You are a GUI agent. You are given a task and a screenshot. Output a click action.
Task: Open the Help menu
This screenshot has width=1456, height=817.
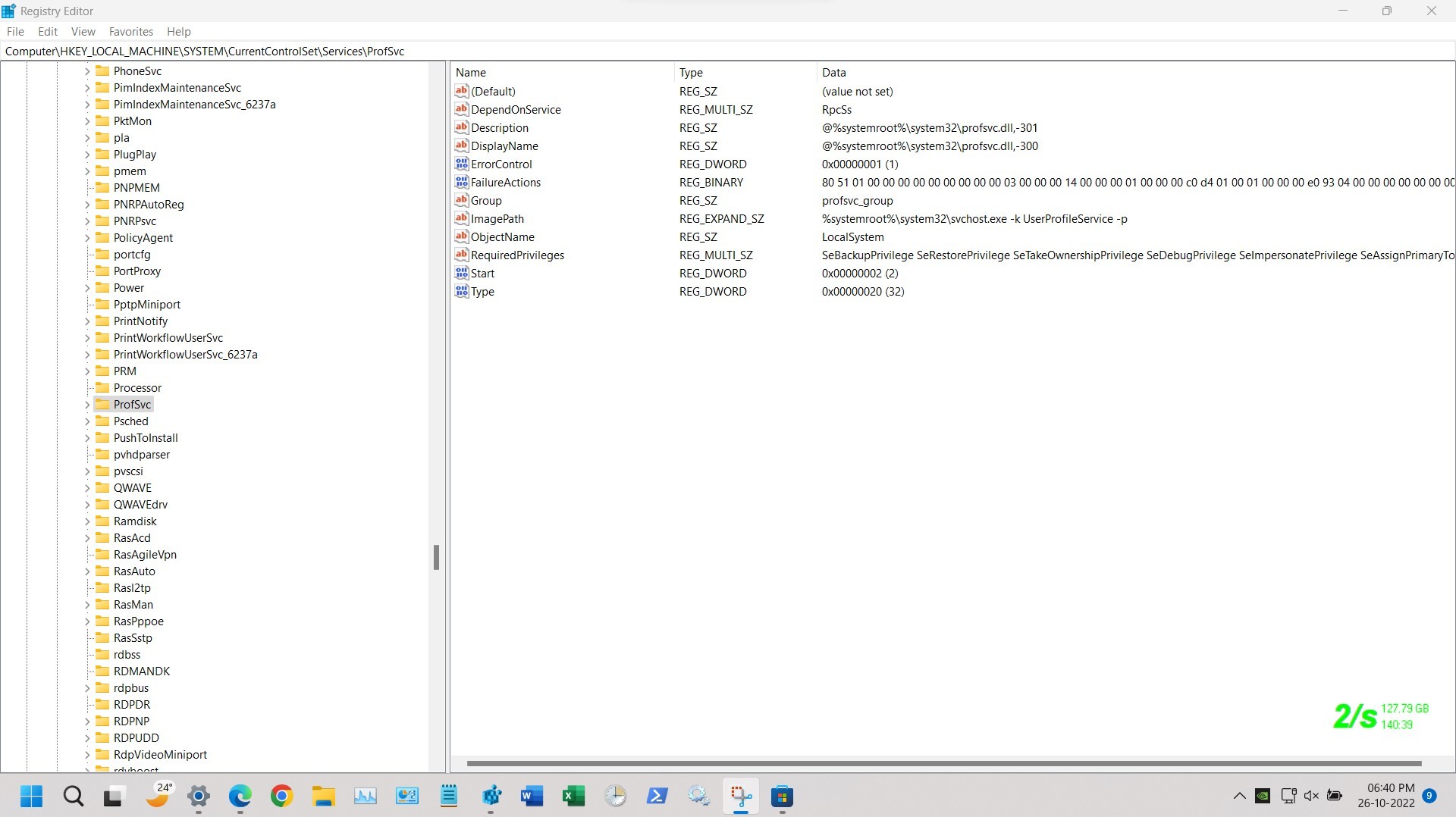[x=179, y=31]
